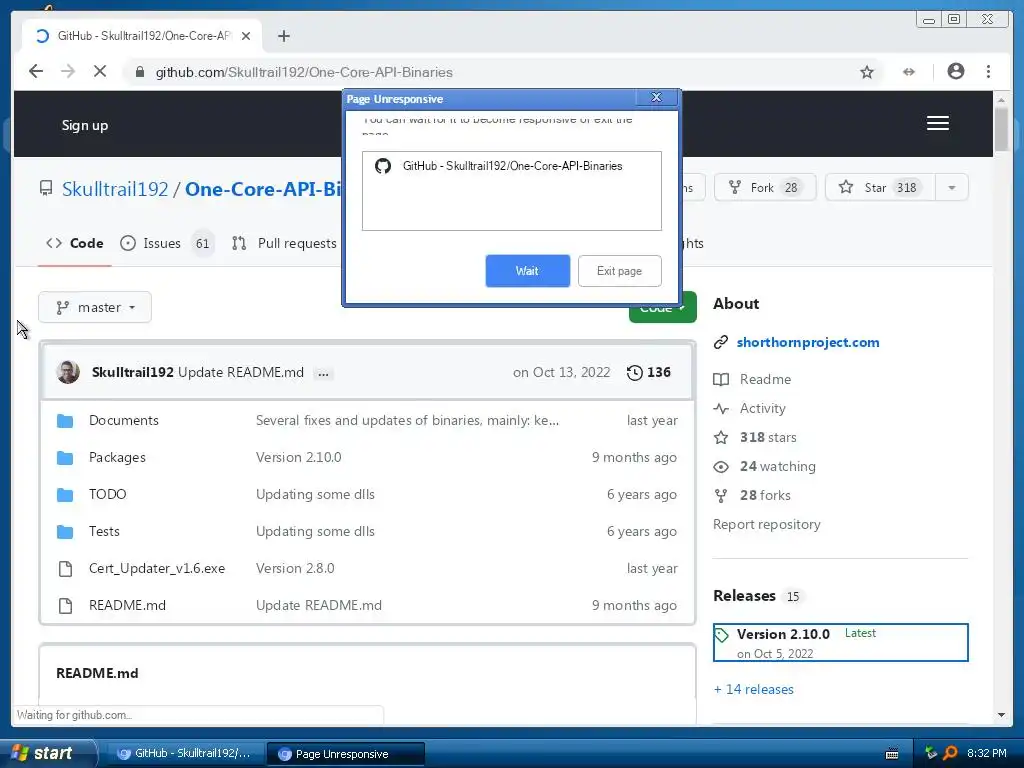Click the repository icon beside Skulltrail192
The image size is (1024, 768).
46,189
